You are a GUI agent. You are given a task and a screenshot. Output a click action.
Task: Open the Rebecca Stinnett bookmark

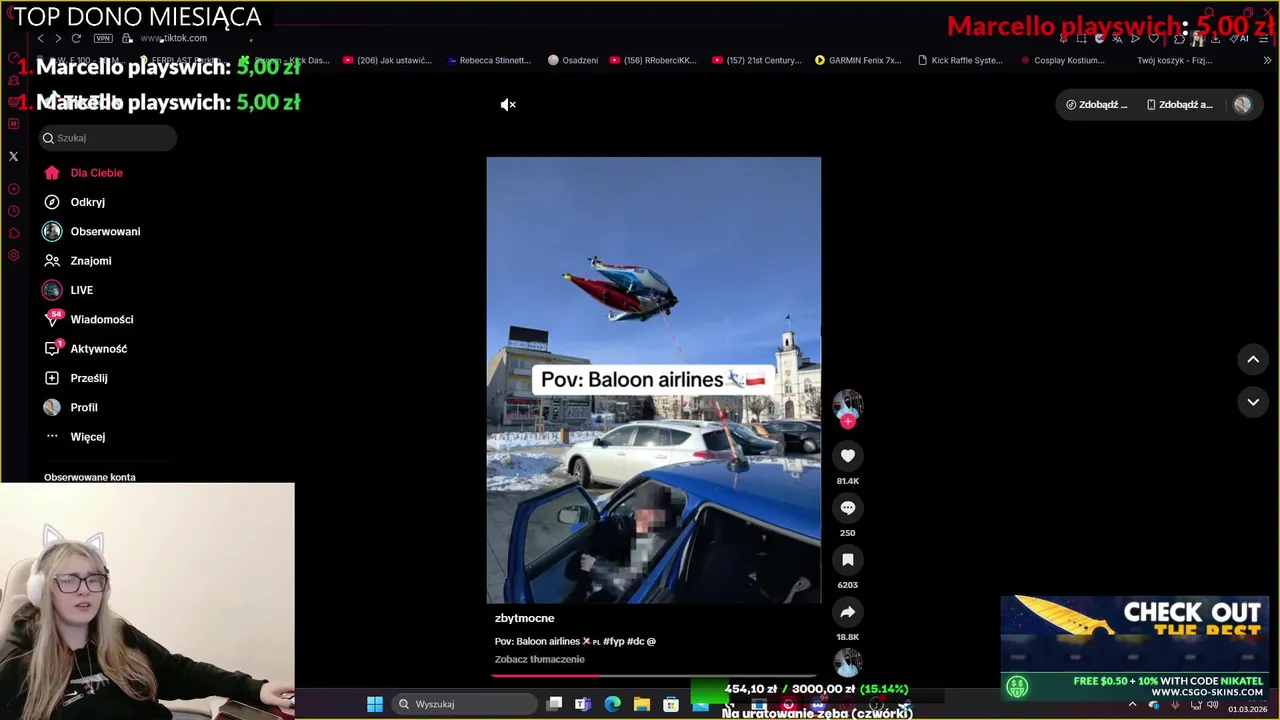pyautogui.click(x=488, y=60)
